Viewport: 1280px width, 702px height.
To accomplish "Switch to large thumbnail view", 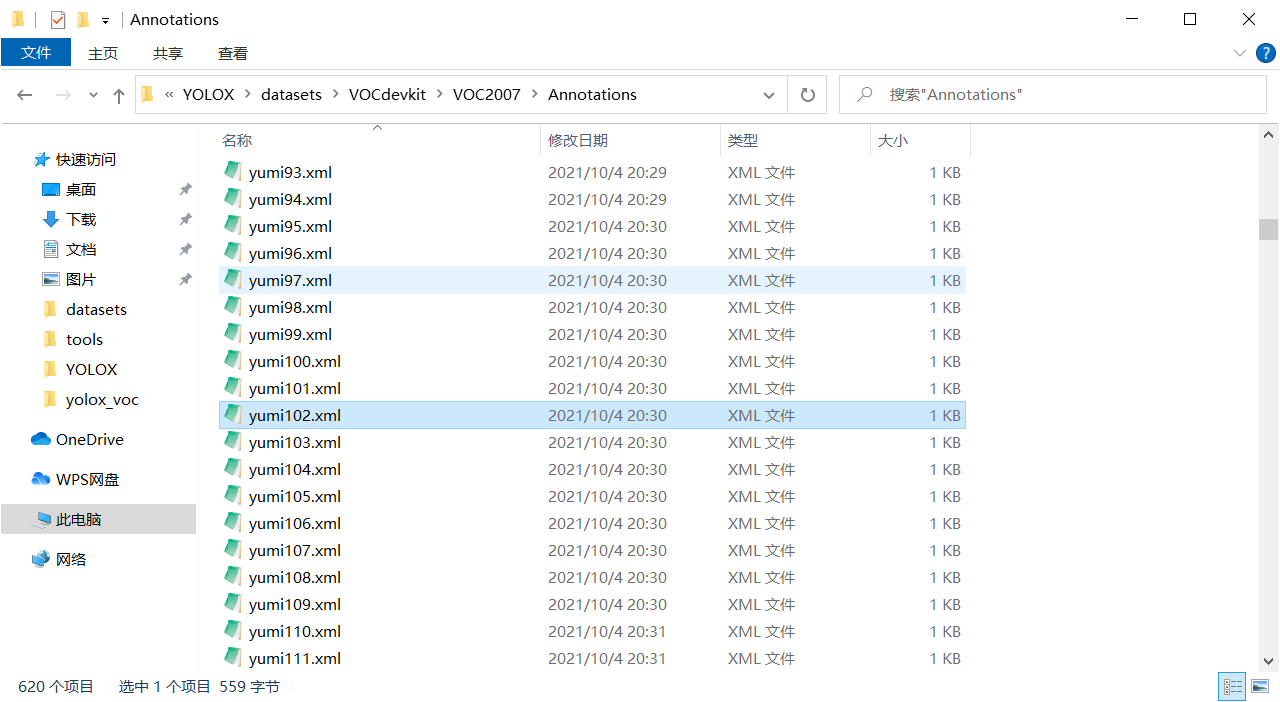I will [1260, 687].
